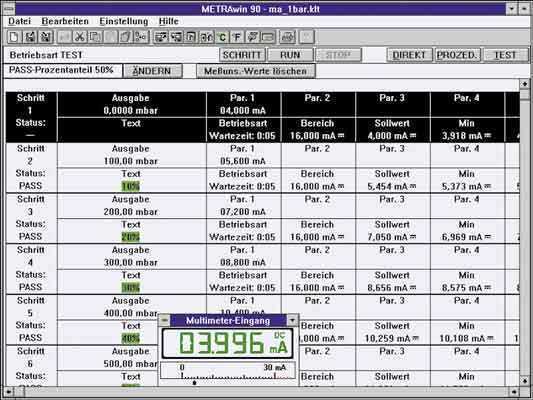Select the F Fahrenheit unit icon

(237, 37)
